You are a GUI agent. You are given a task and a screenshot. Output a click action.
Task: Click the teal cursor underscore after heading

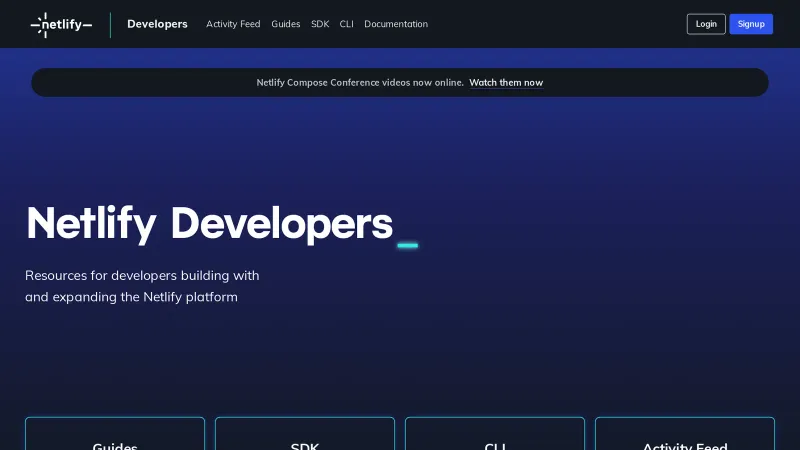(407, 244)
